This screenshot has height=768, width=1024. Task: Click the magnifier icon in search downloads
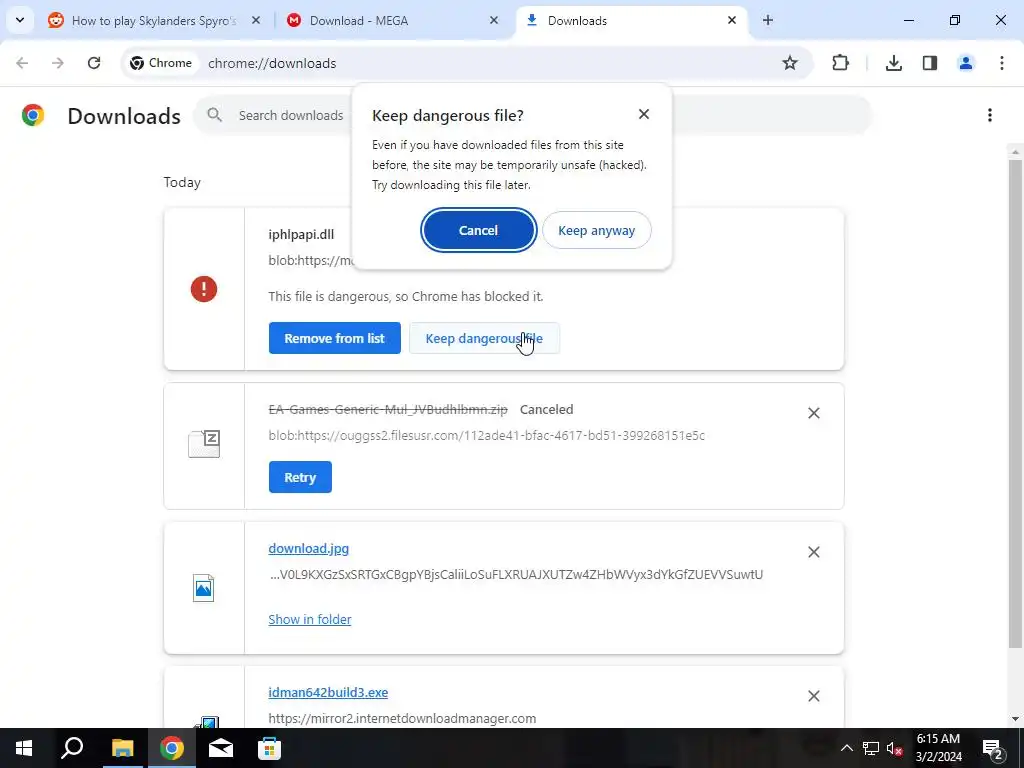pos(214,115)
